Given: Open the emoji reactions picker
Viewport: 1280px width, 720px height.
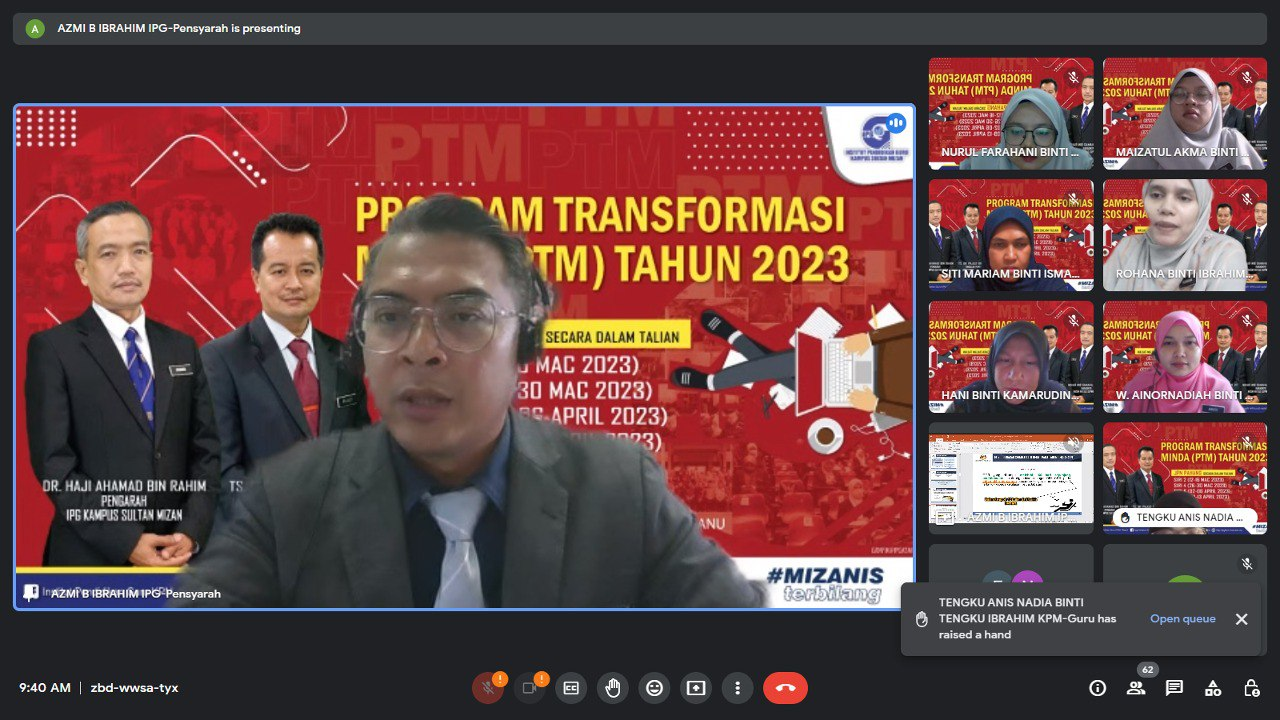Looking at the screenshot, I should coord(654,688).
